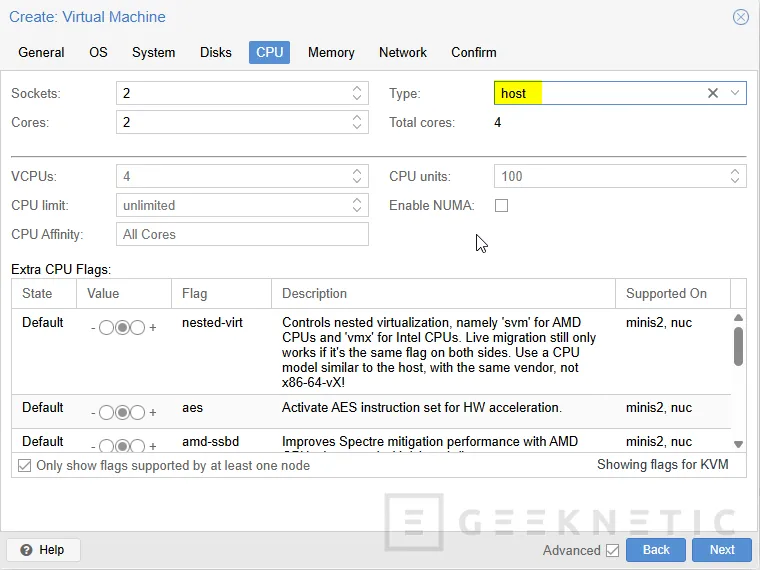The width and height of the screenshot is (760, 570).
Task: Increase Cores with the up arrow
Action: (x=357, y=117)
